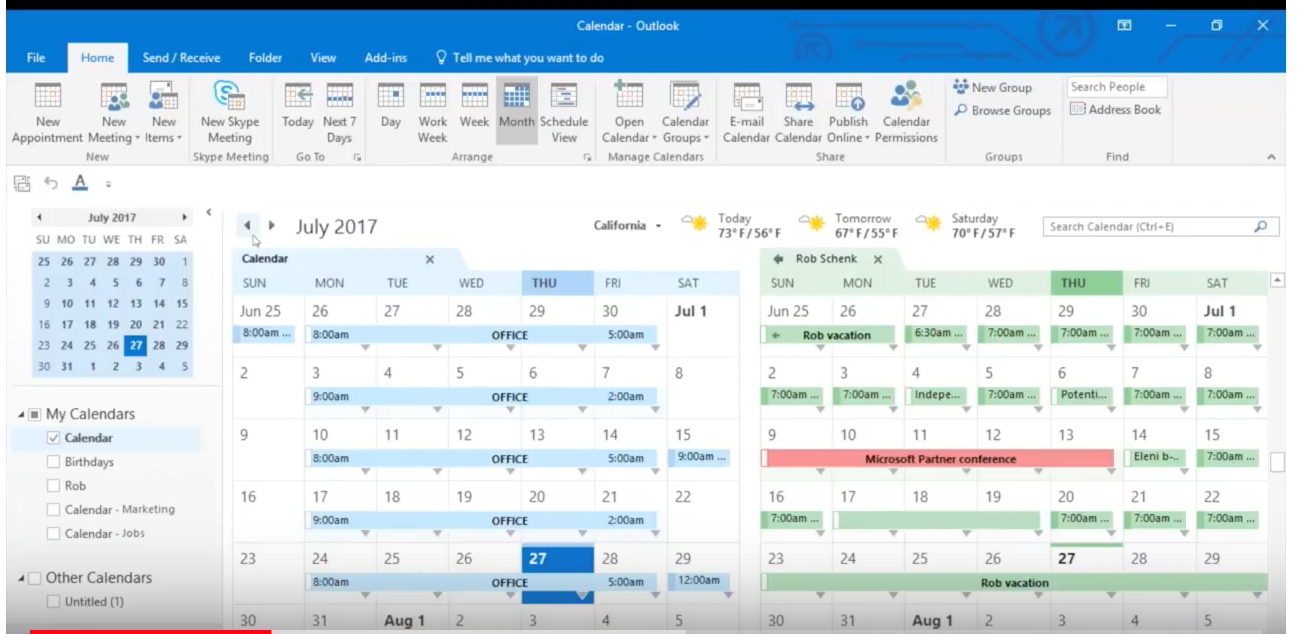
Task: Open the Folder tab
Action: [x=265, y=58]
